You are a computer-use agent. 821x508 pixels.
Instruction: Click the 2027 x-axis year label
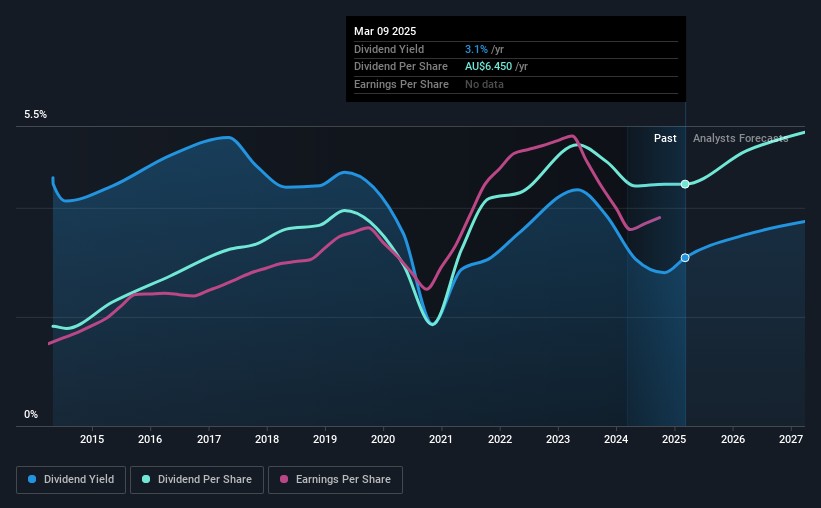click(791, 440)
